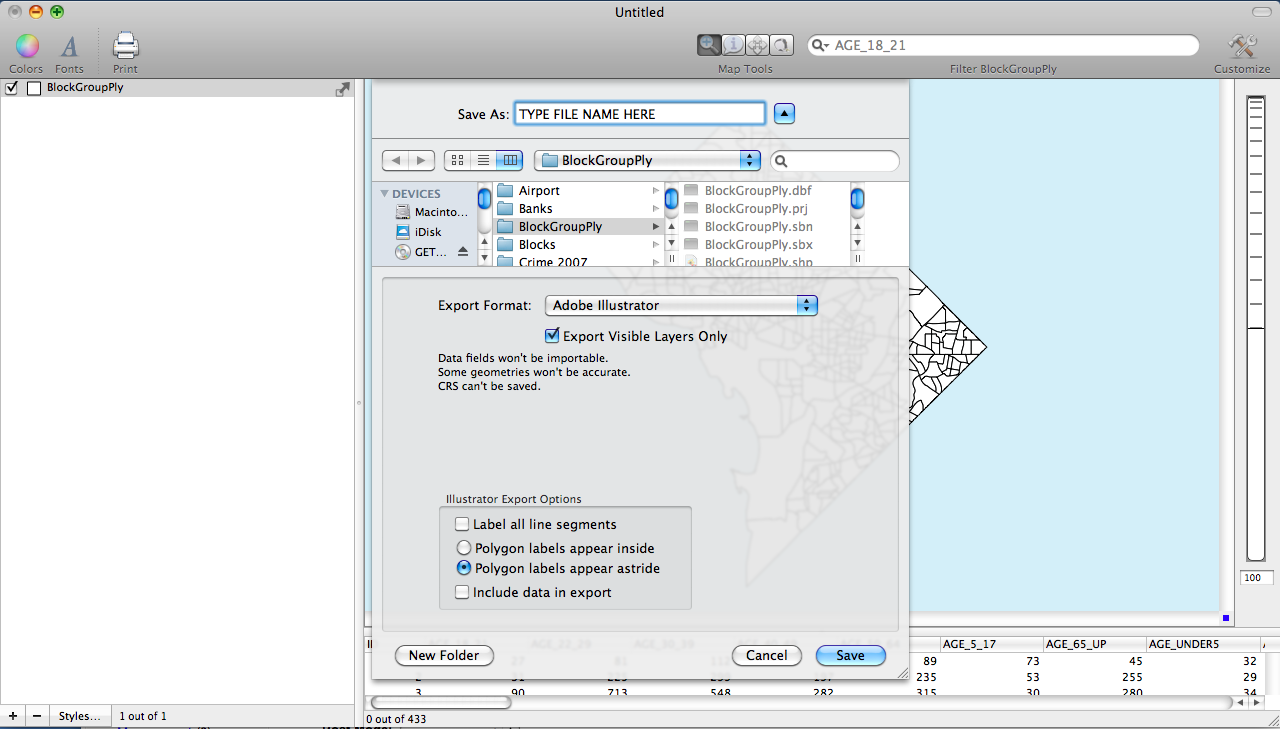Enable Label all line segments
The image size is (1280, 729).
462,524
